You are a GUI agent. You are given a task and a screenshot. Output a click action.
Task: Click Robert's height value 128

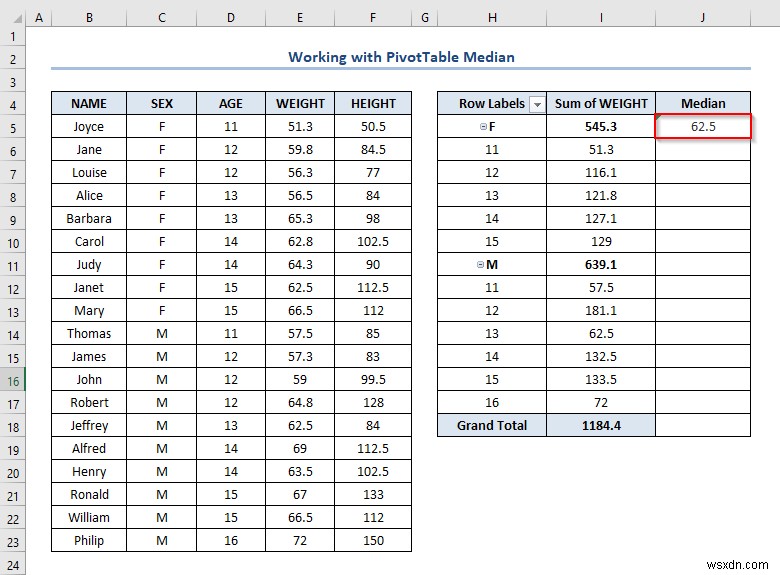coord(373,402)
